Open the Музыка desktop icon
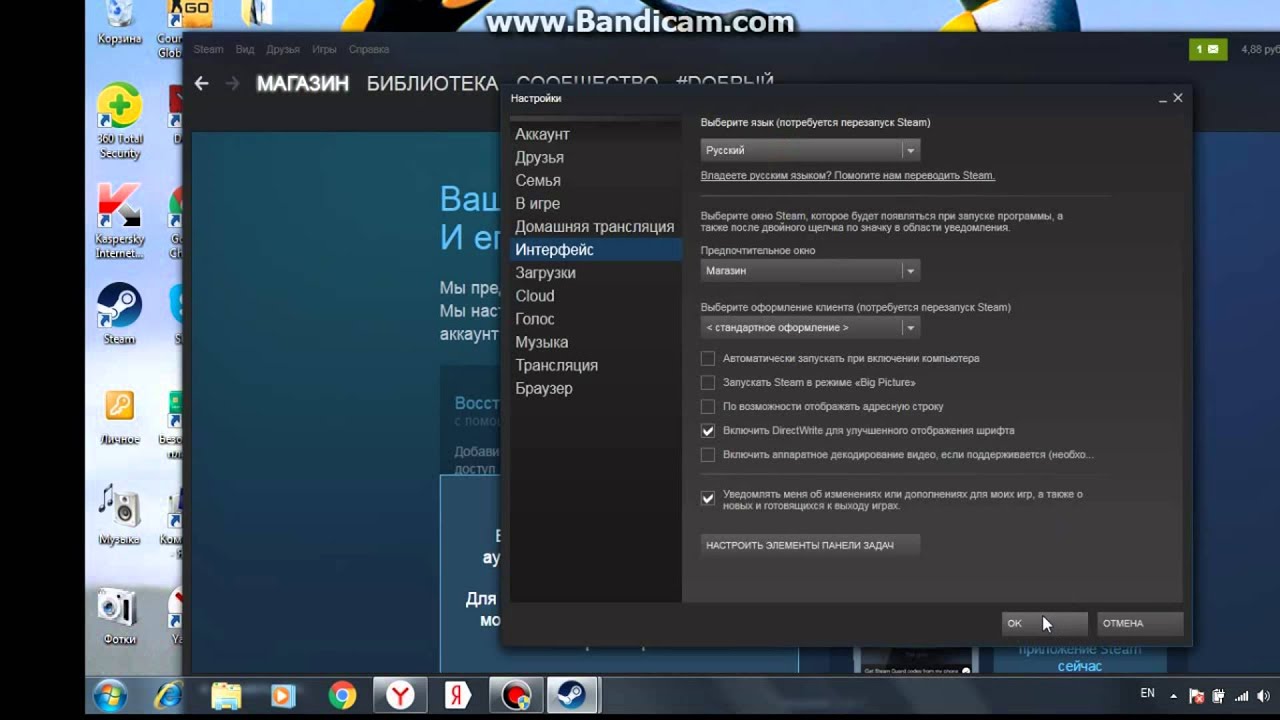The width and height of the screenshot is (1280, 720). pyautogui.click(x=120, y=514)
